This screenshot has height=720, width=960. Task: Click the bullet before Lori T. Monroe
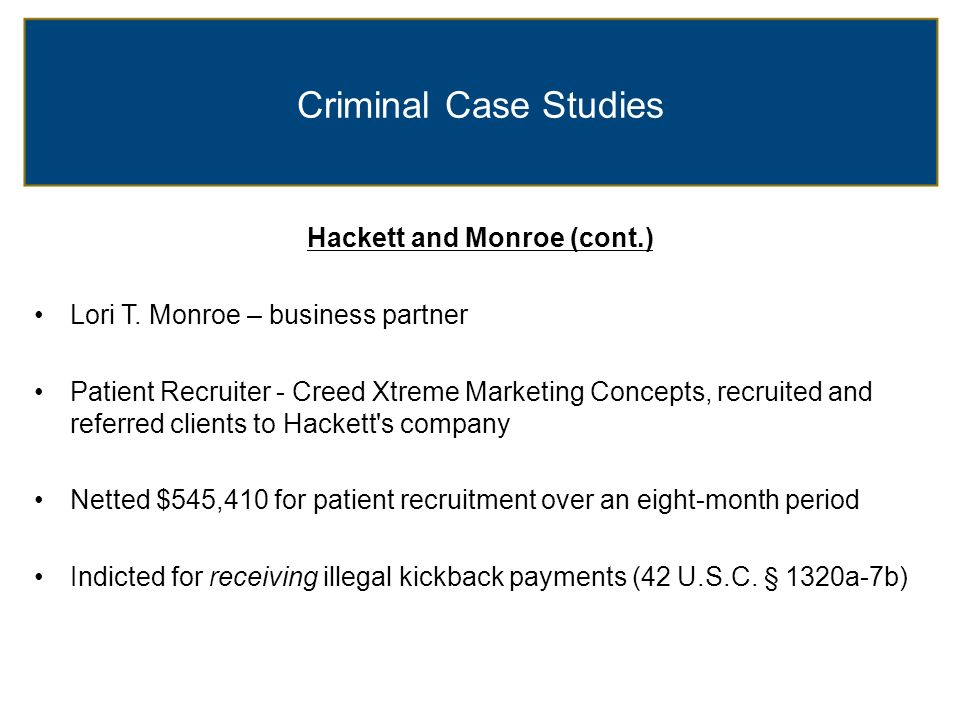39,315
